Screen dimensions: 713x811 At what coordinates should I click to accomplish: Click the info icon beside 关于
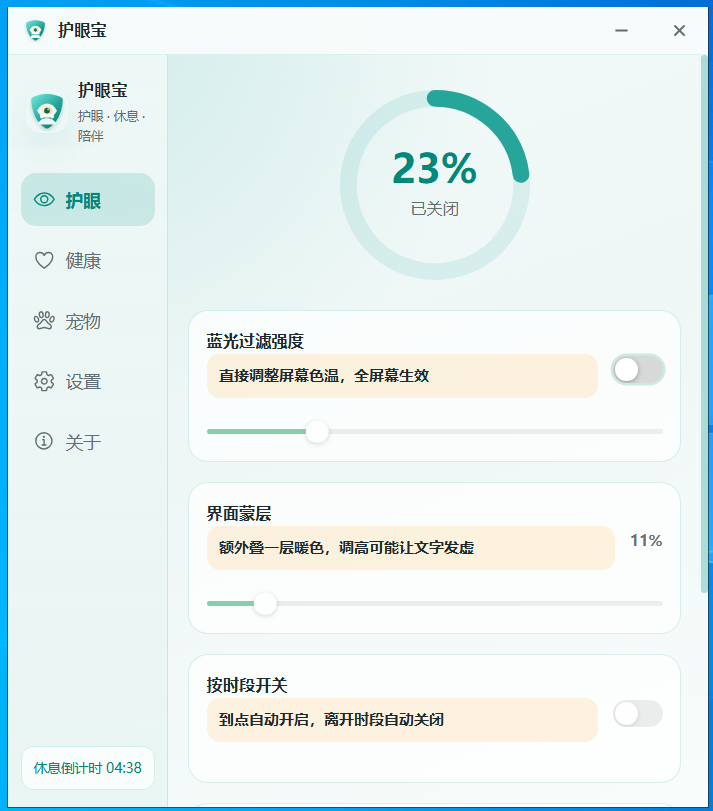point(44,441)
